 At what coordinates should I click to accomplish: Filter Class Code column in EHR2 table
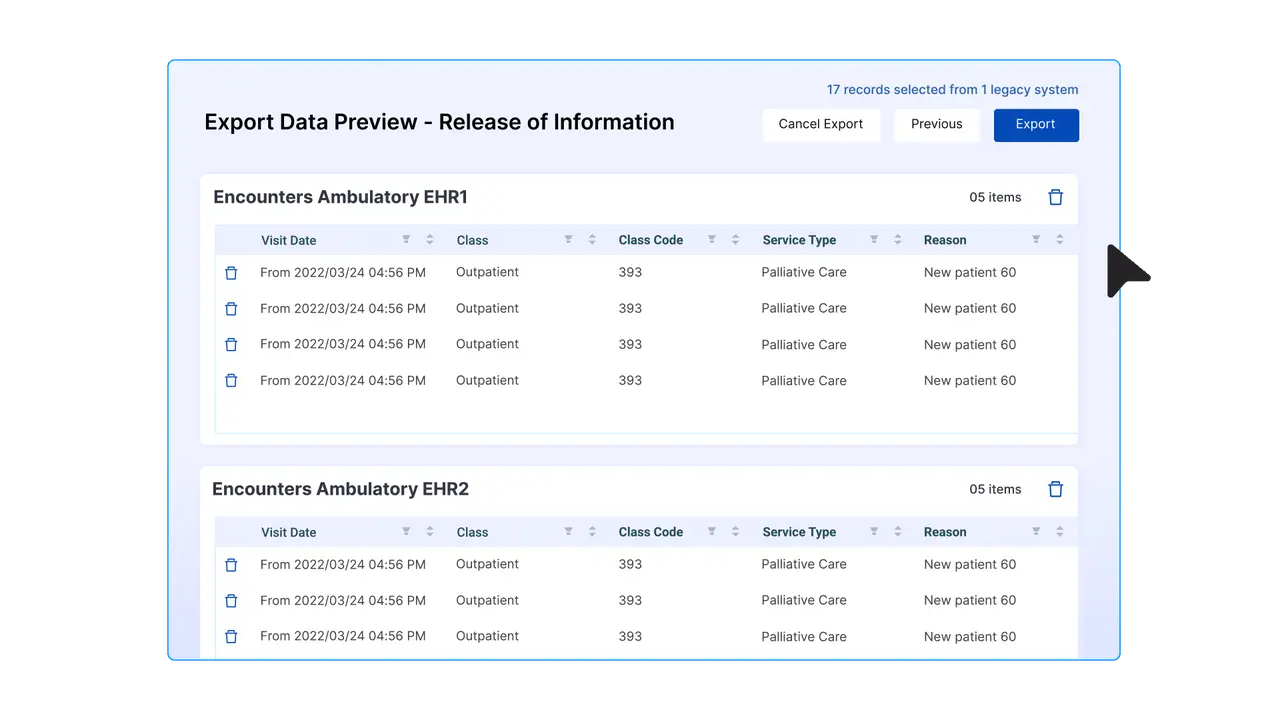(712, 532)
